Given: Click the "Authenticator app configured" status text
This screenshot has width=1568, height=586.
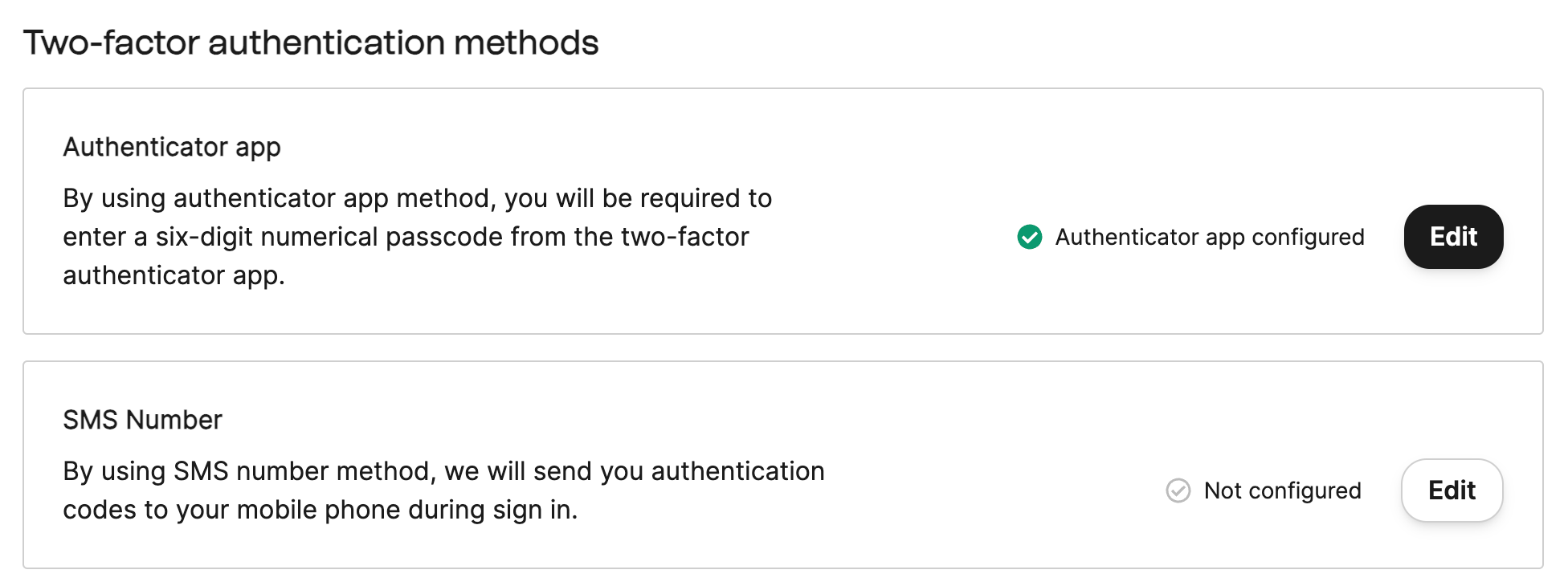Looking at the screenshot, I should click(x=1209, y=237).
